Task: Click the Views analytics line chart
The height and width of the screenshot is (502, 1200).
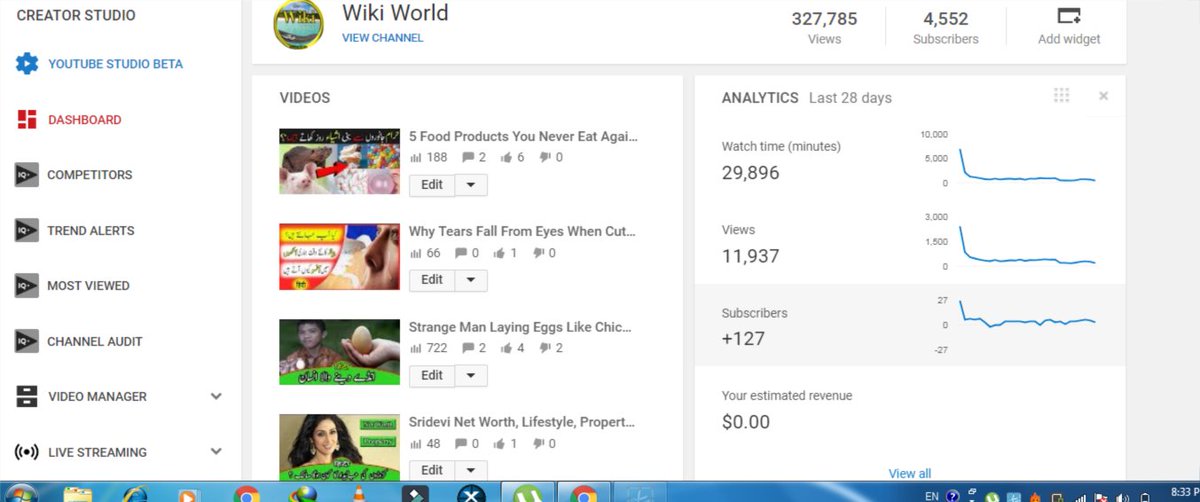Action: click(1026, 247)
